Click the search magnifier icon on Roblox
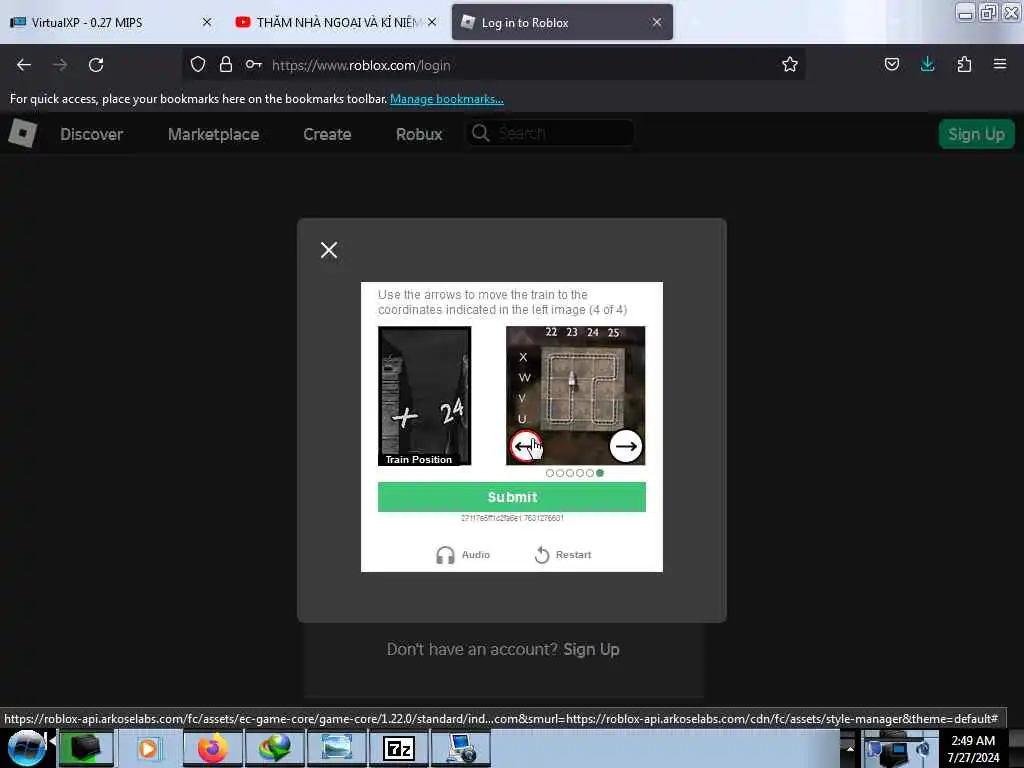This screenshot has width=1024, height=768. (481, 133)
